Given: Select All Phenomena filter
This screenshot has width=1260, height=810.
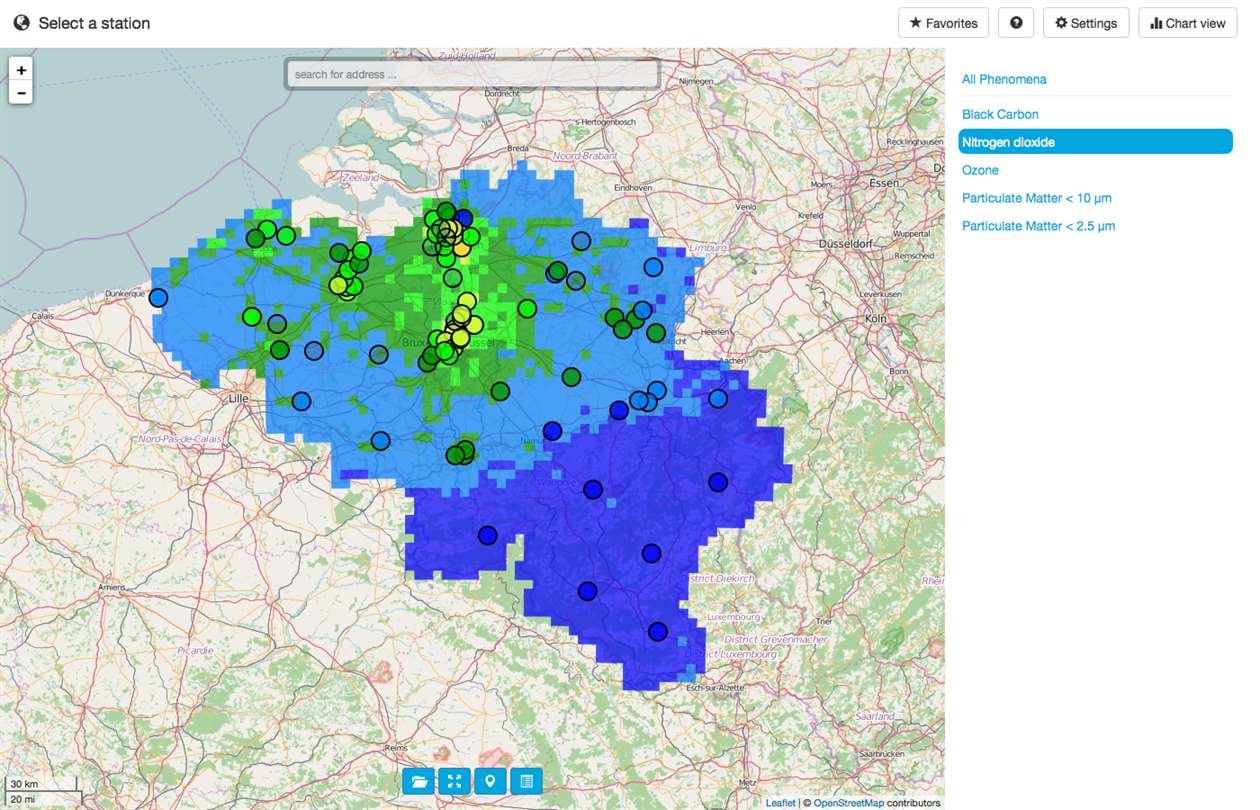Looking at the screenshot, I should pos(1004,79).
